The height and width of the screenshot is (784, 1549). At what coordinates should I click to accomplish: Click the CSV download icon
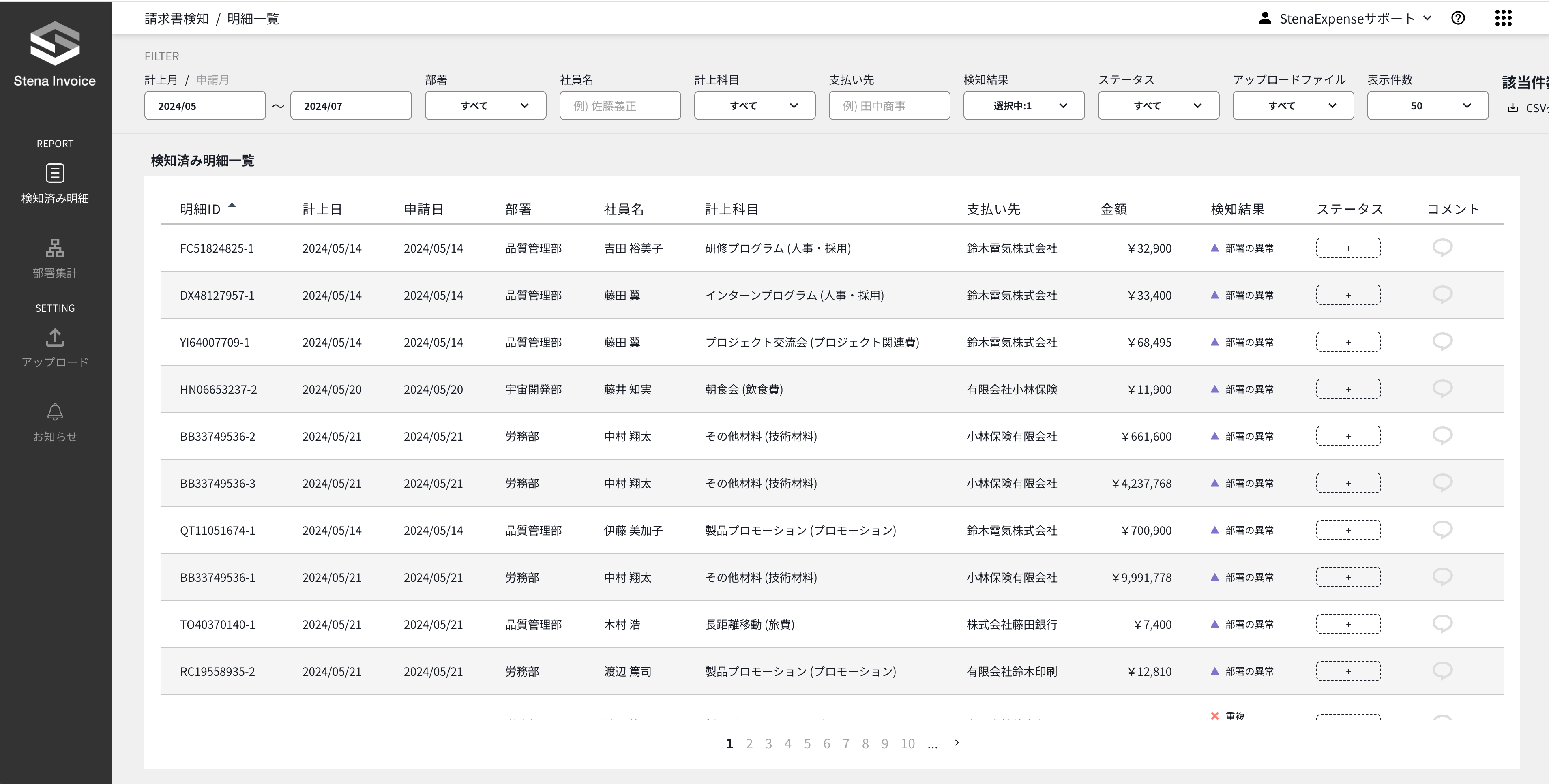(x=1513, y=108)
